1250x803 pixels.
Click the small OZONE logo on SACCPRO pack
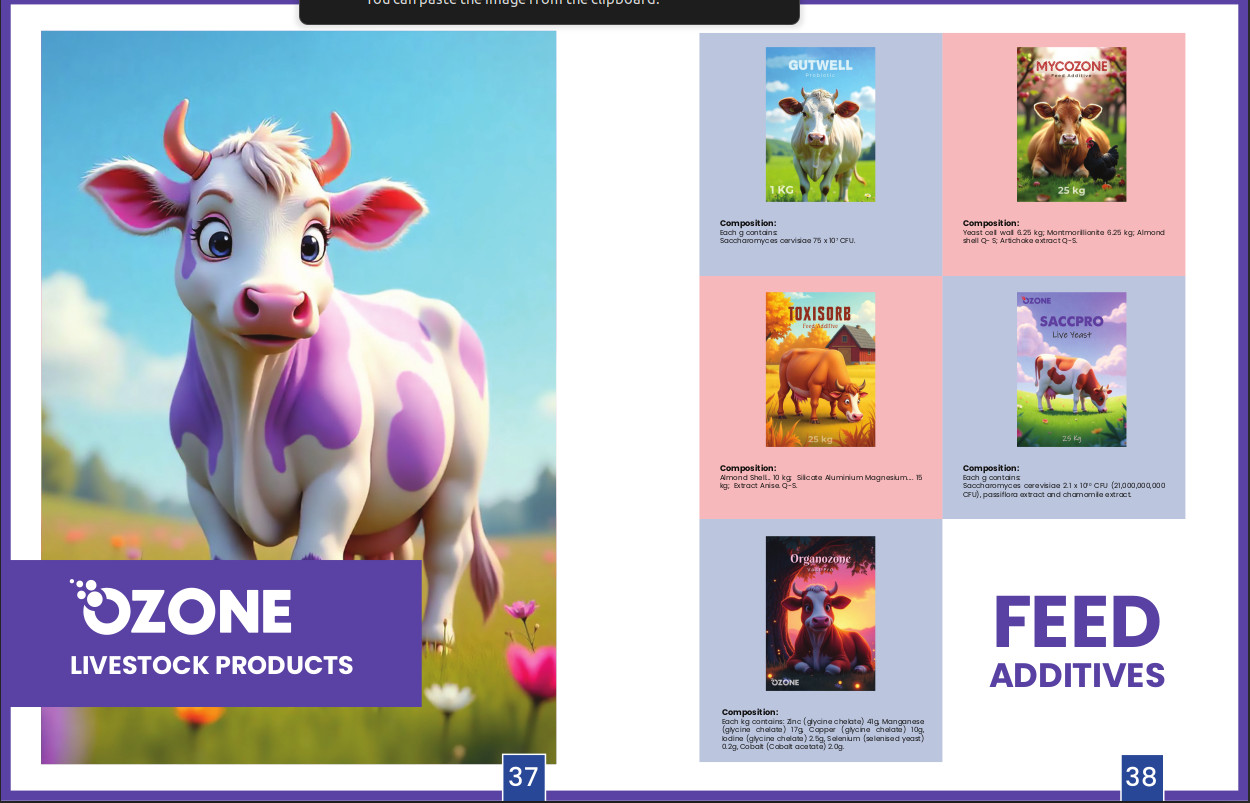pos(1036,300)
